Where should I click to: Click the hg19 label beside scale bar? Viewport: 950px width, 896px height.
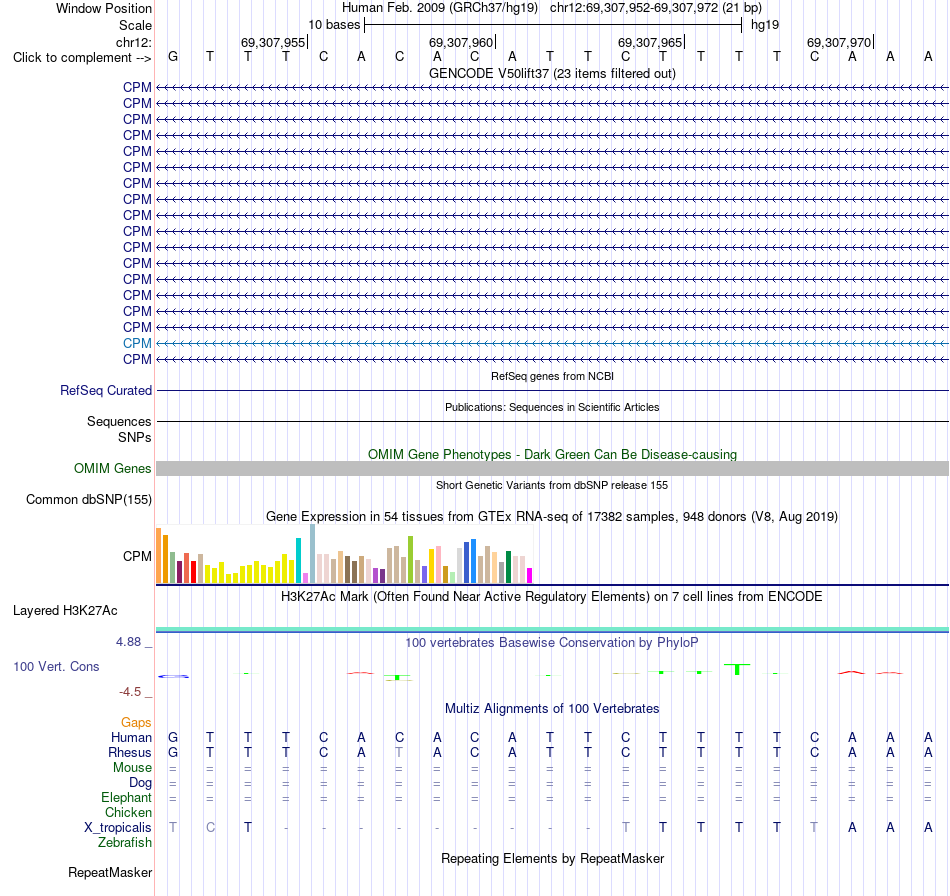(x=765, y=25)
